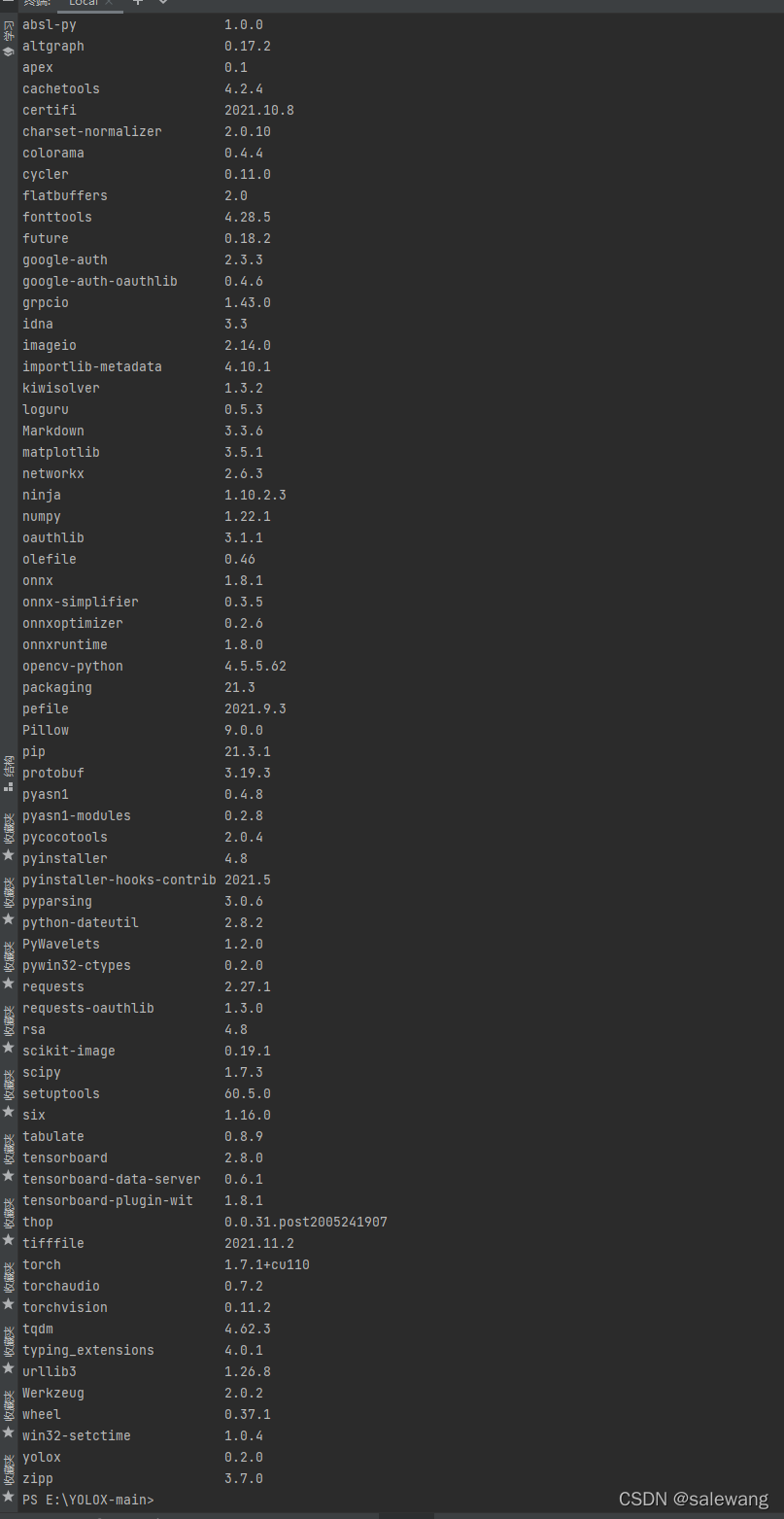The width and height of the screenshot is (784, 1519).
Task: Click the oauthlib package name
Action: tap(53, 537)
